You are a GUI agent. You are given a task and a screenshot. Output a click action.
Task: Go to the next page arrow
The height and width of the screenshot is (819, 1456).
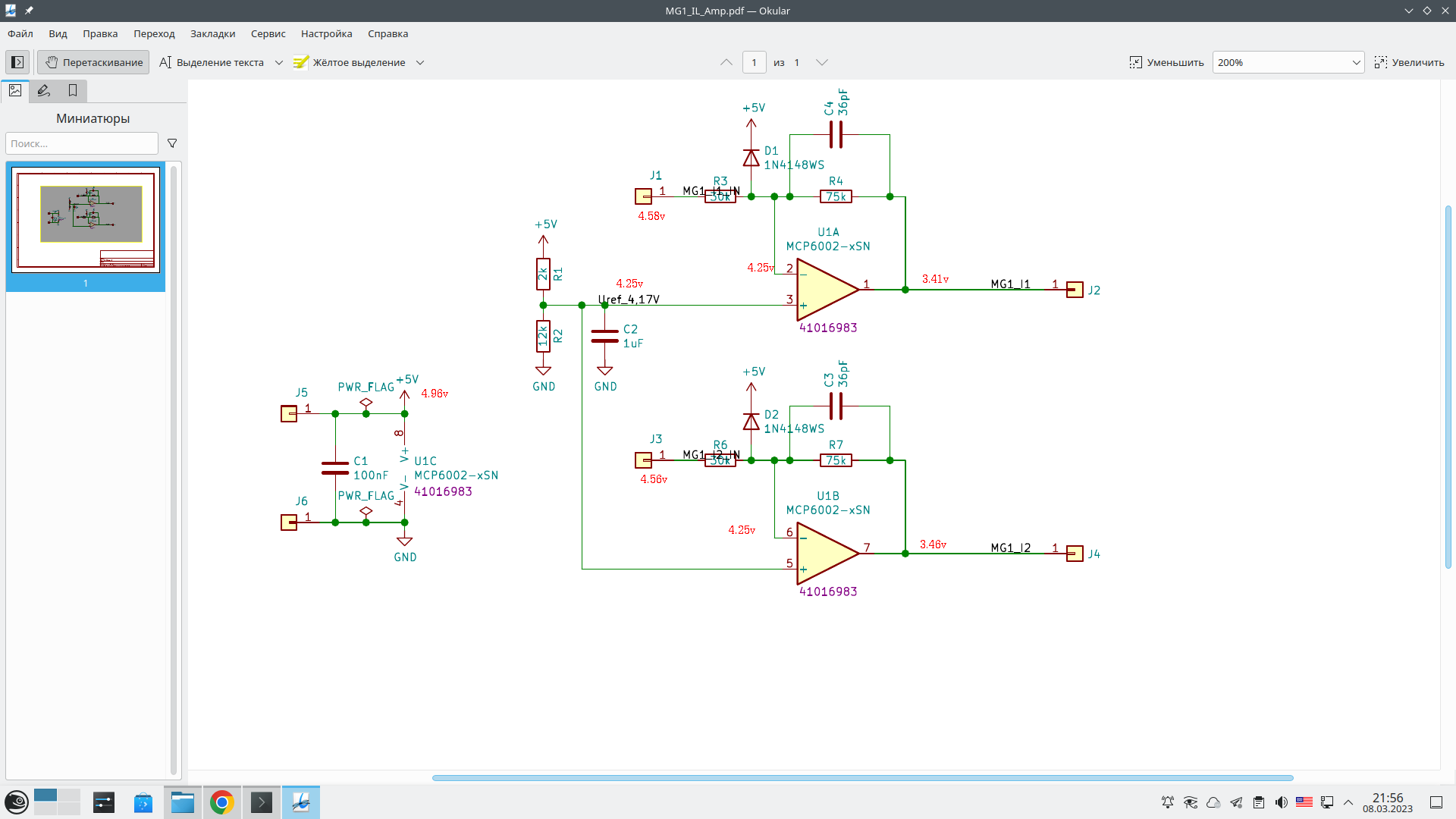coord(821,62)
